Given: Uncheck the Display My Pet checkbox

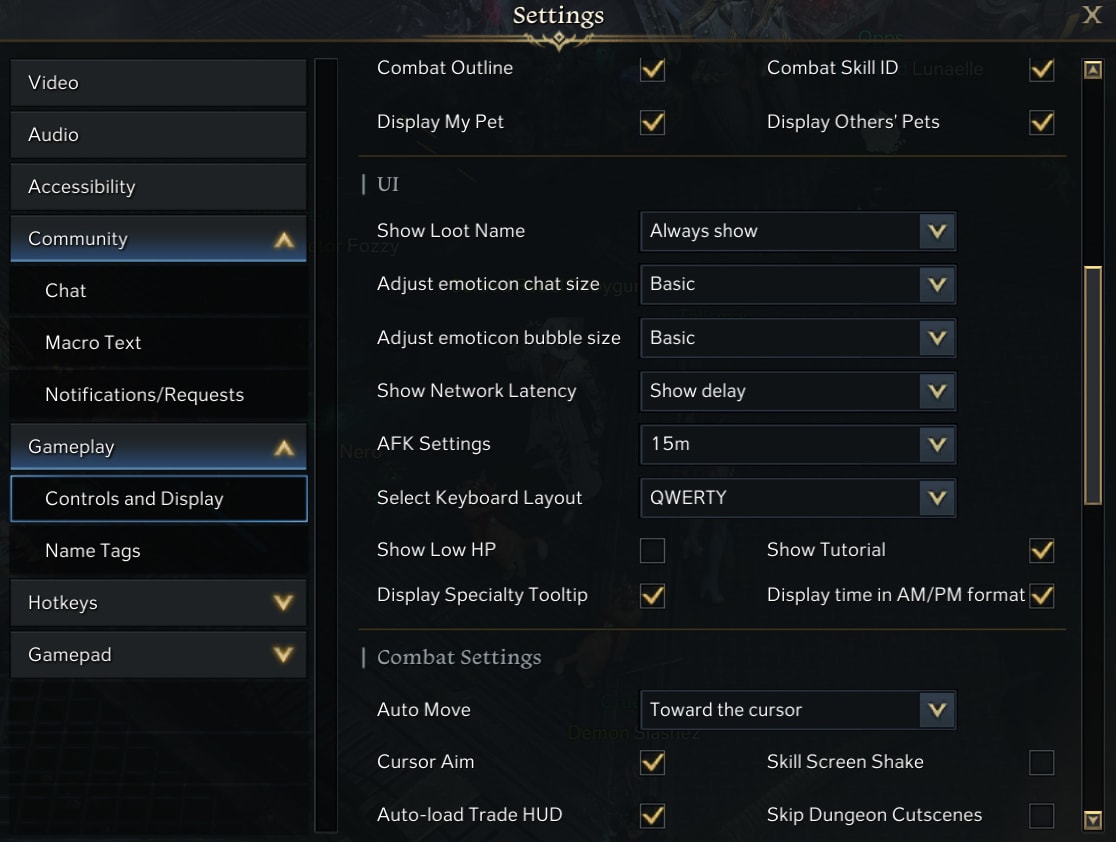Looking at the screenshot, I should tap(652, 122).
